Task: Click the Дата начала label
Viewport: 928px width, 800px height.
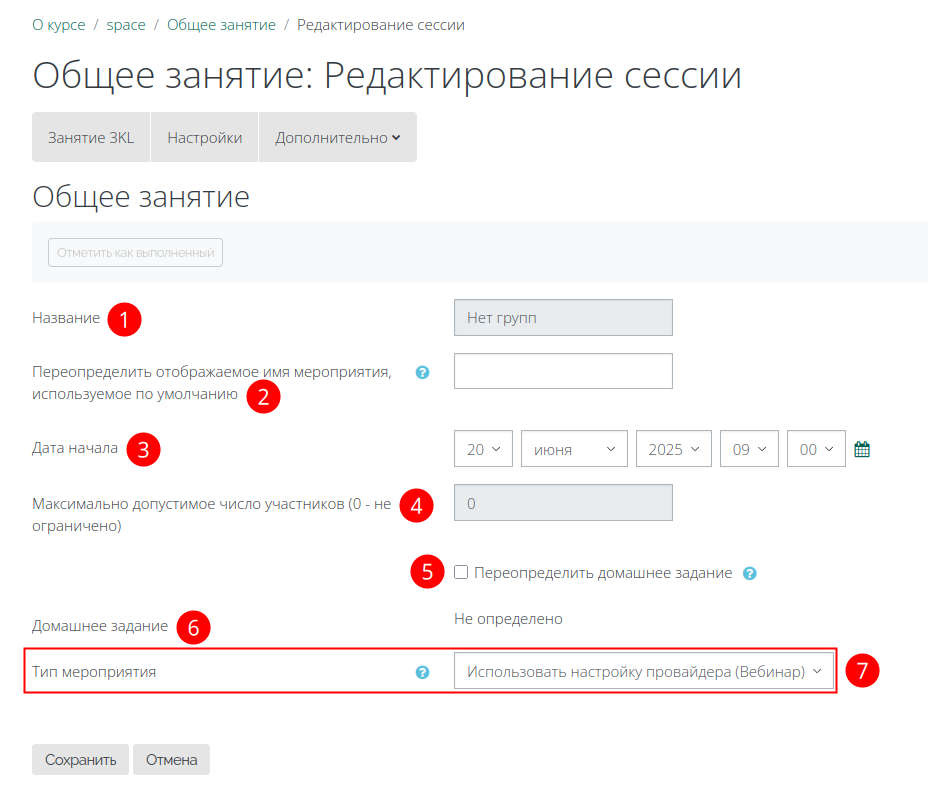Action: pyautogui.click(x=75, y=448)
